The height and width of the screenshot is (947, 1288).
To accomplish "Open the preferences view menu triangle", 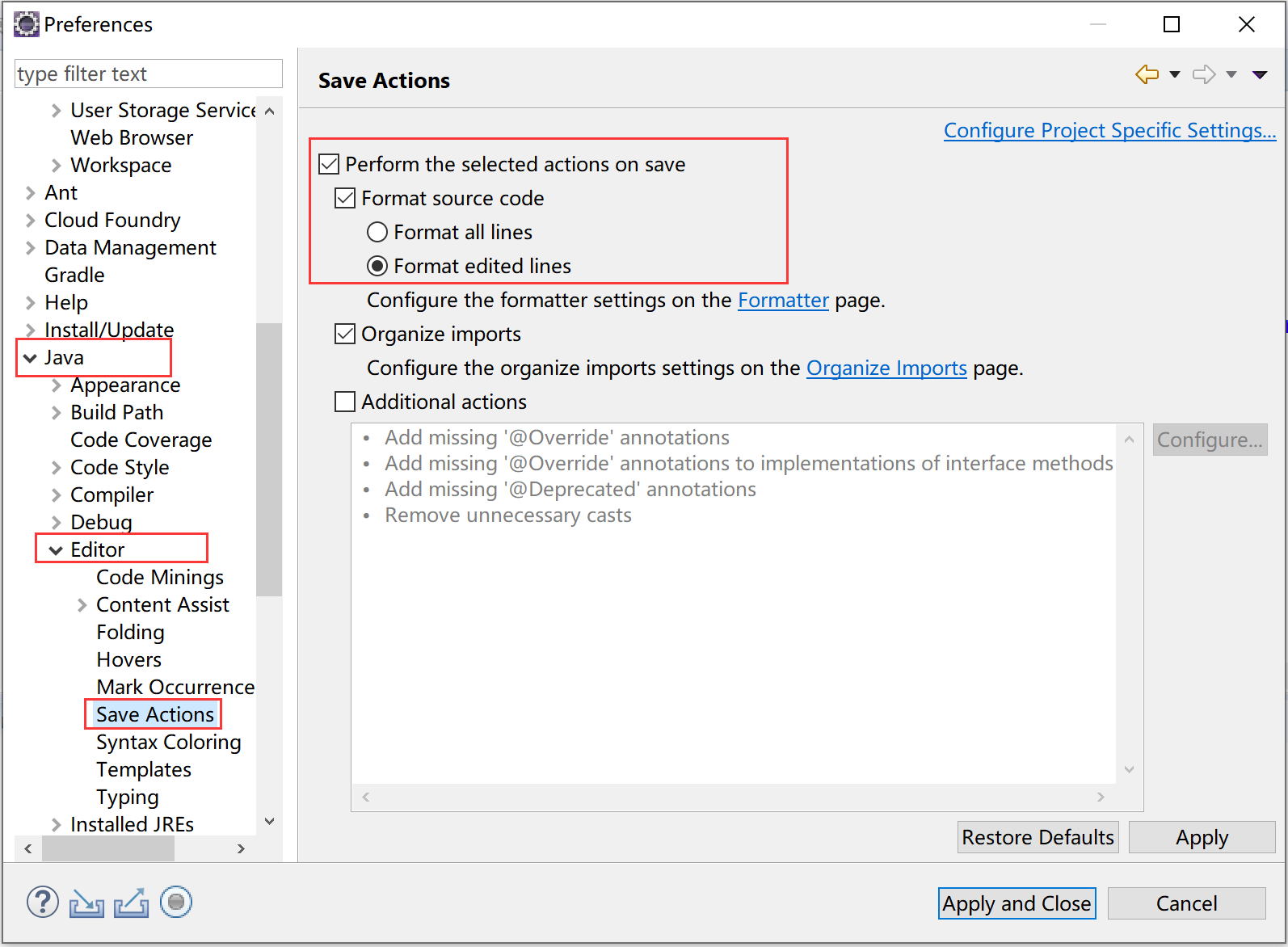I will coord(1259,74).
